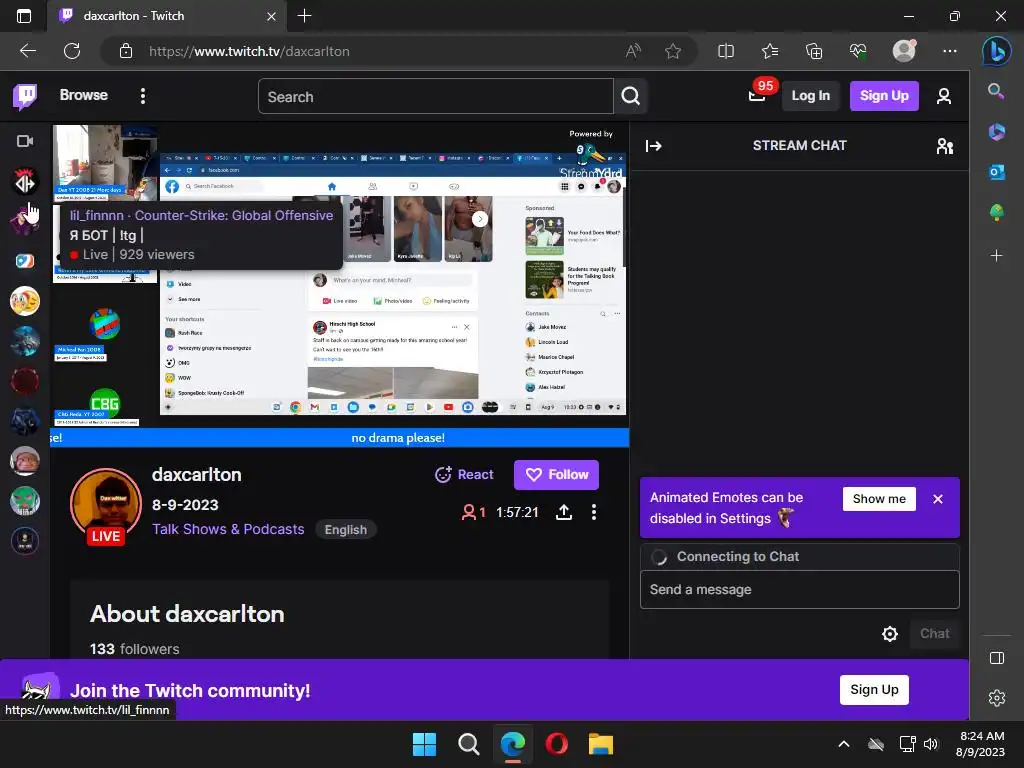This screenshot has width=1024, height=768.
Task: Open Windows Start menu
Action: click(424, 744)
